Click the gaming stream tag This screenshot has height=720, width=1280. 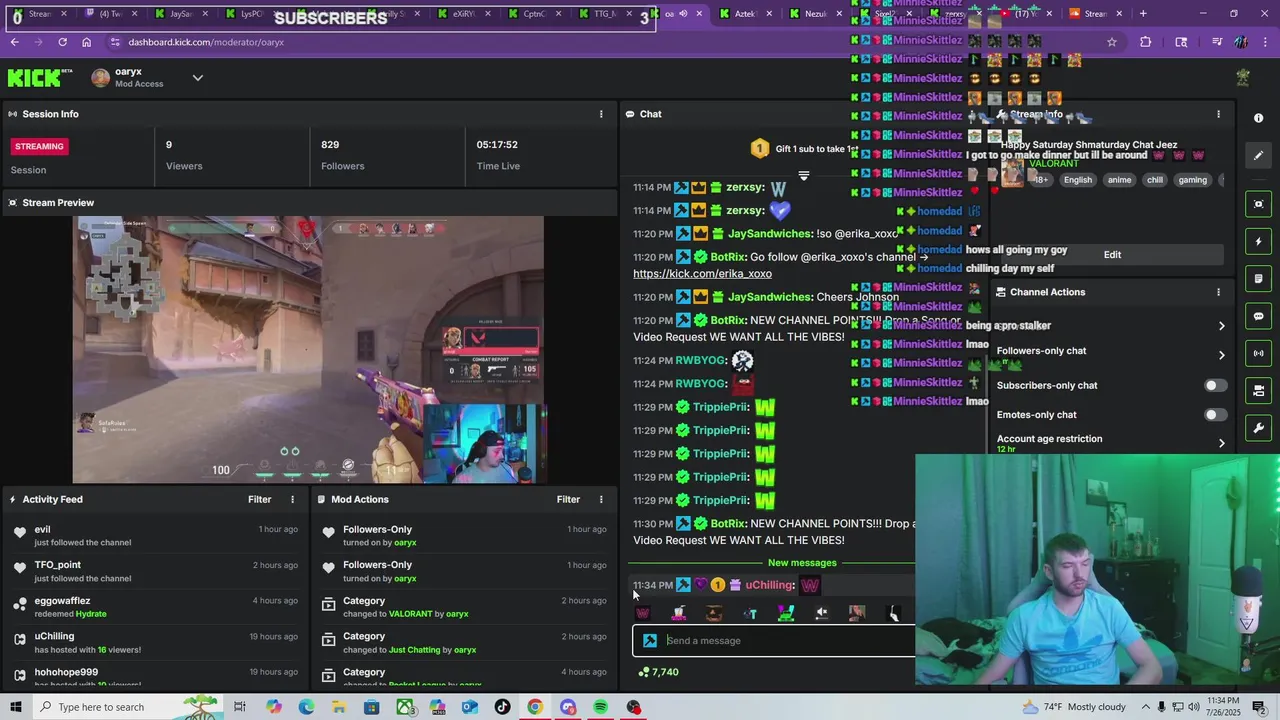pyautogui.click(x=1192, y=180)
